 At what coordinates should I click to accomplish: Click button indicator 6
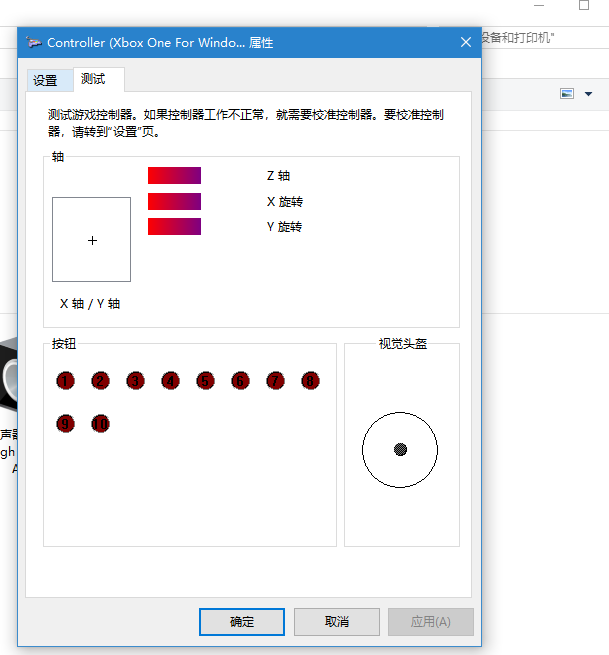(x=240, y=381)
